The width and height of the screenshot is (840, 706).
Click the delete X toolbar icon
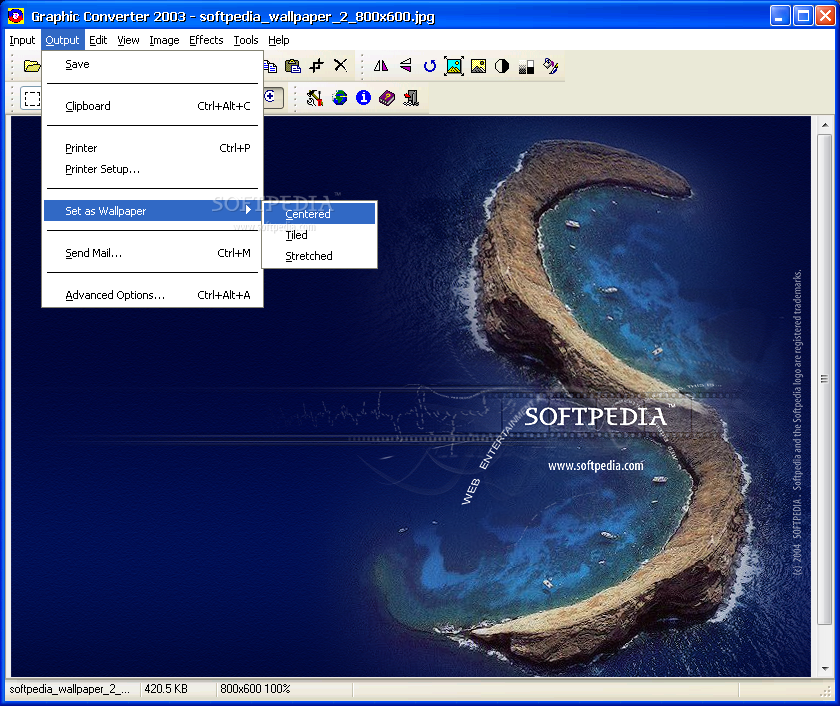tap(340, 65)
